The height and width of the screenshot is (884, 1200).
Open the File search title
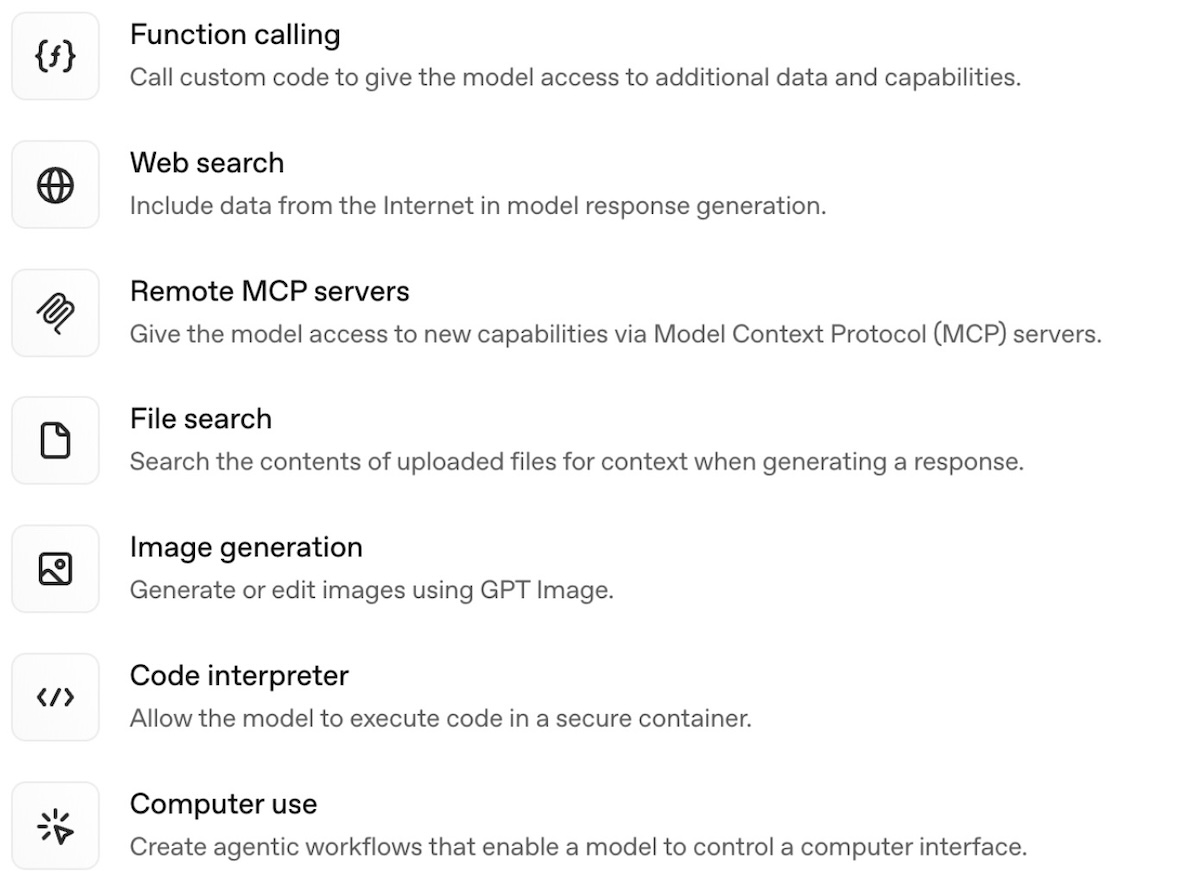pyautogui.click(x=201, y=419)
